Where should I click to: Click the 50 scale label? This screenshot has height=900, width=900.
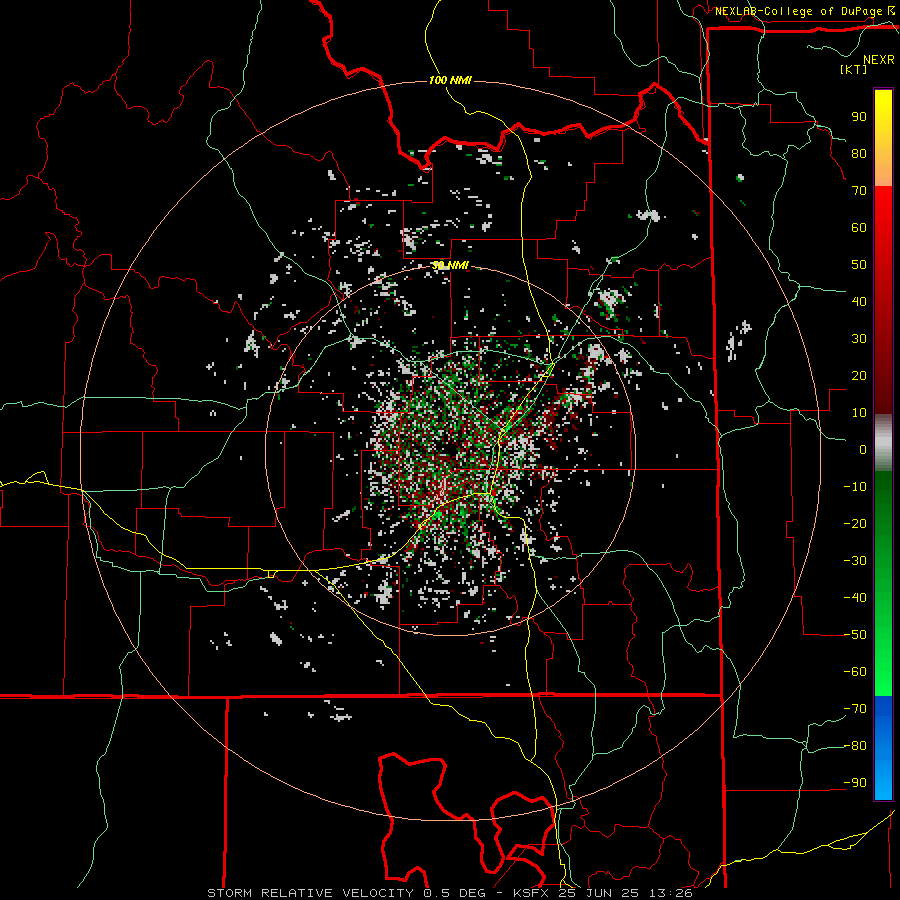(859, 265)
